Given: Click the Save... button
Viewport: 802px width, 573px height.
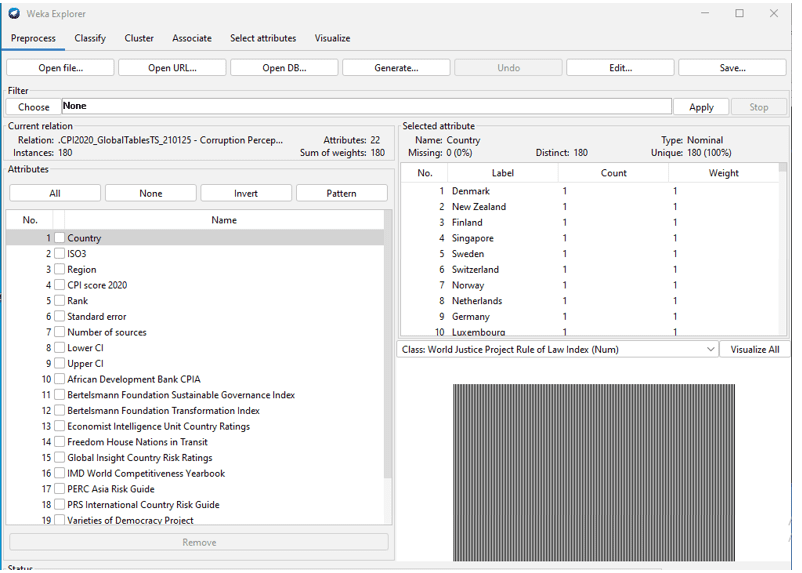Looking at the screenshot, I should (x=732, y=68).
